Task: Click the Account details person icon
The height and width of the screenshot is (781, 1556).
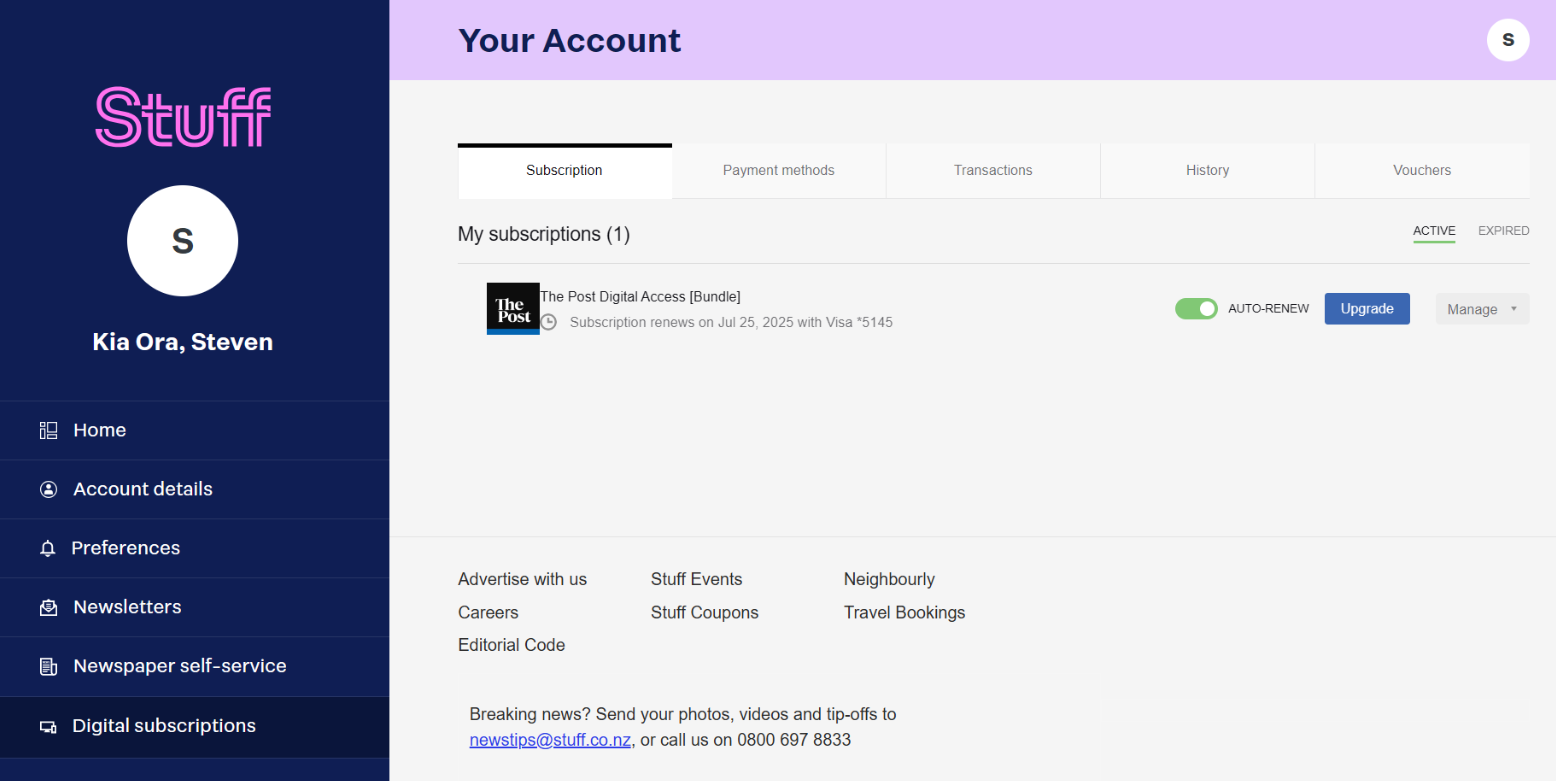Action: coord(48,489)
